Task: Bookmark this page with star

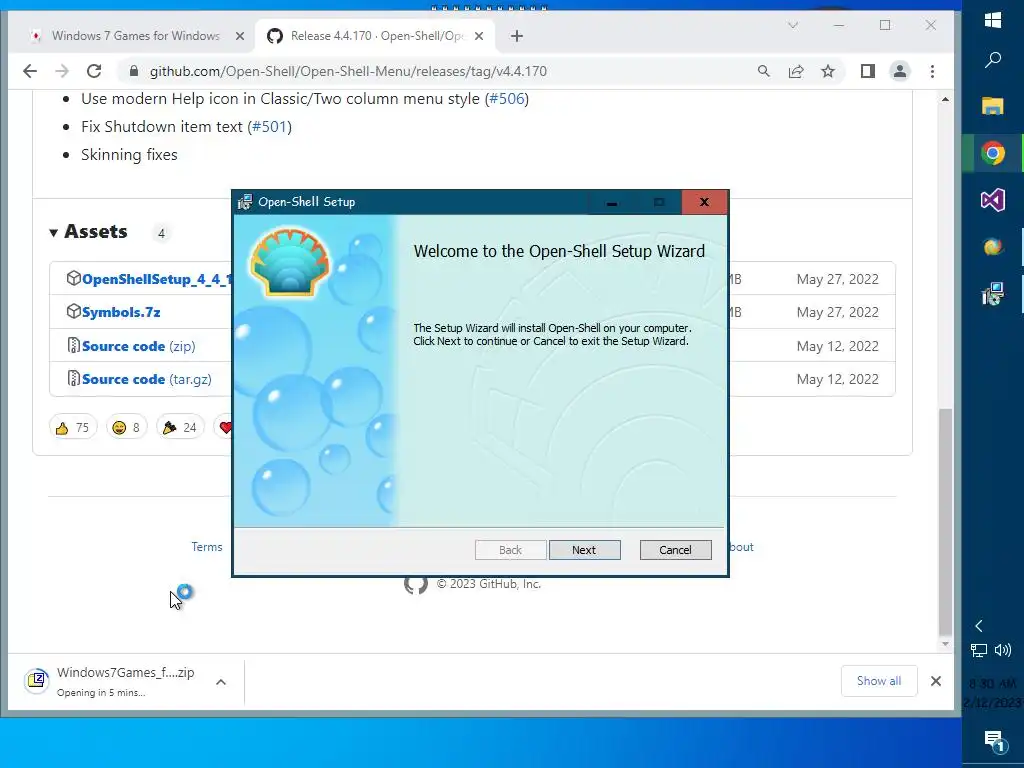Action: pos(827,71)
